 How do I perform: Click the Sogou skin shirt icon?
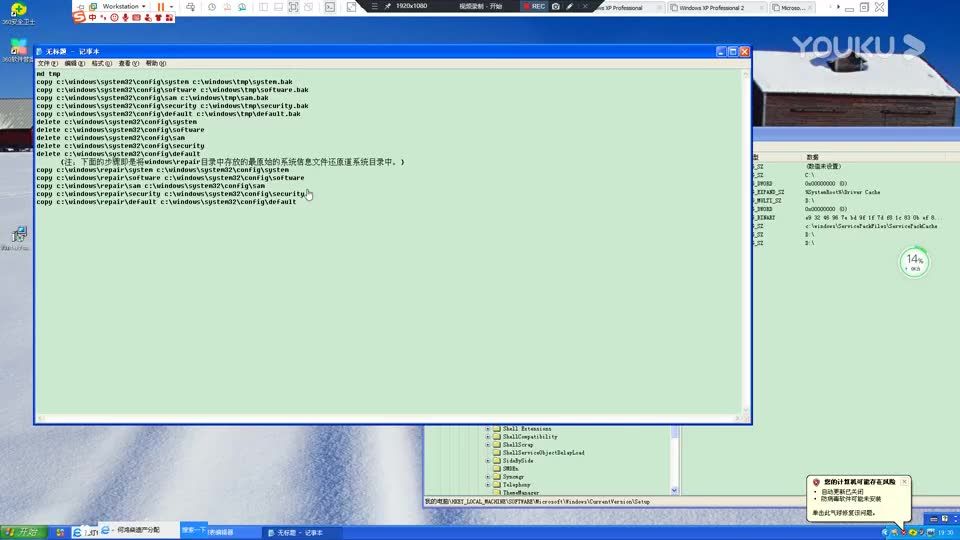(159, 18)
